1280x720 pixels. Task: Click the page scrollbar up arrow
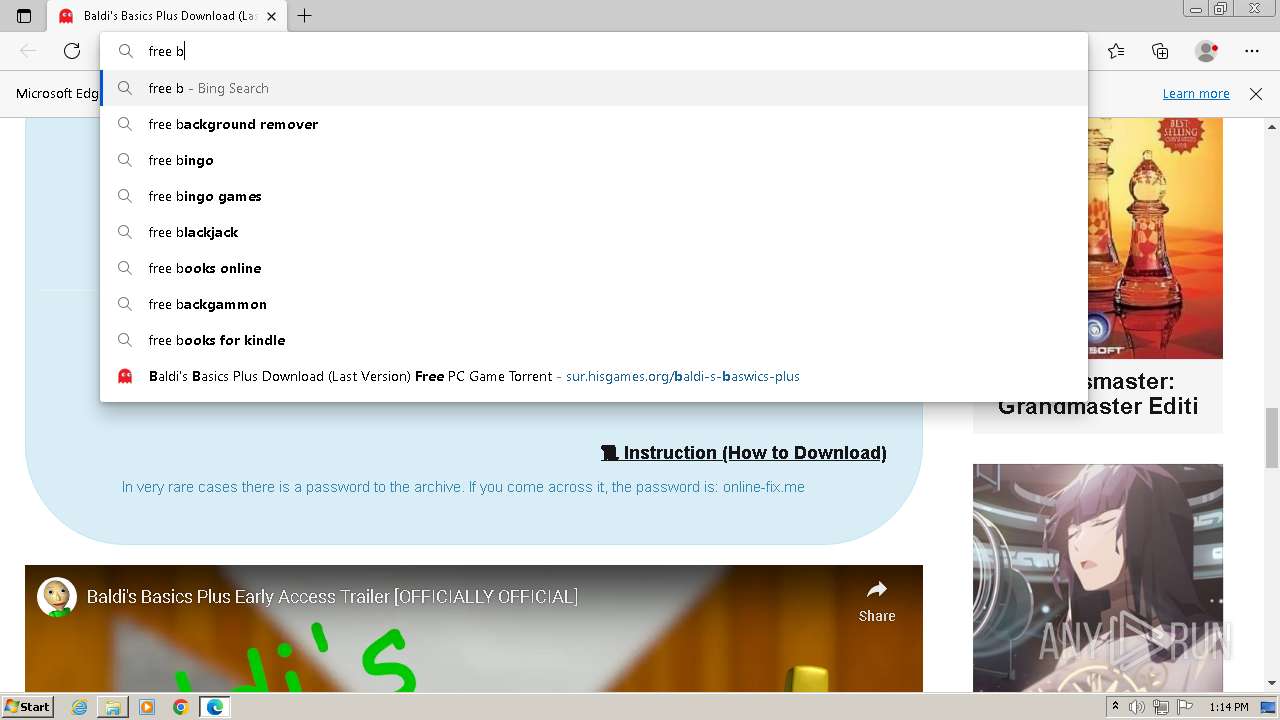pyautogui.click(x=1272, y=128)
